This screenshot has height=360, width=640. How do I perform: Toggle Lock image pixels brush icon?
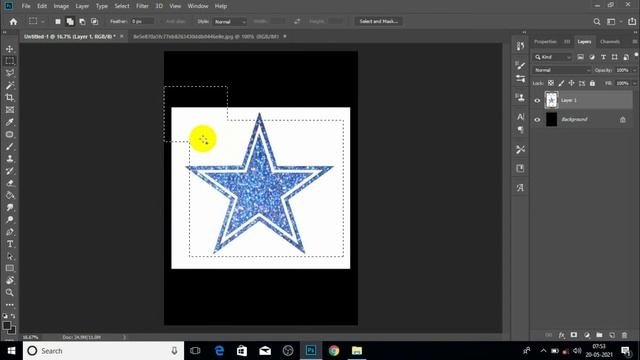pyautogui.click(x=561, y=83)
